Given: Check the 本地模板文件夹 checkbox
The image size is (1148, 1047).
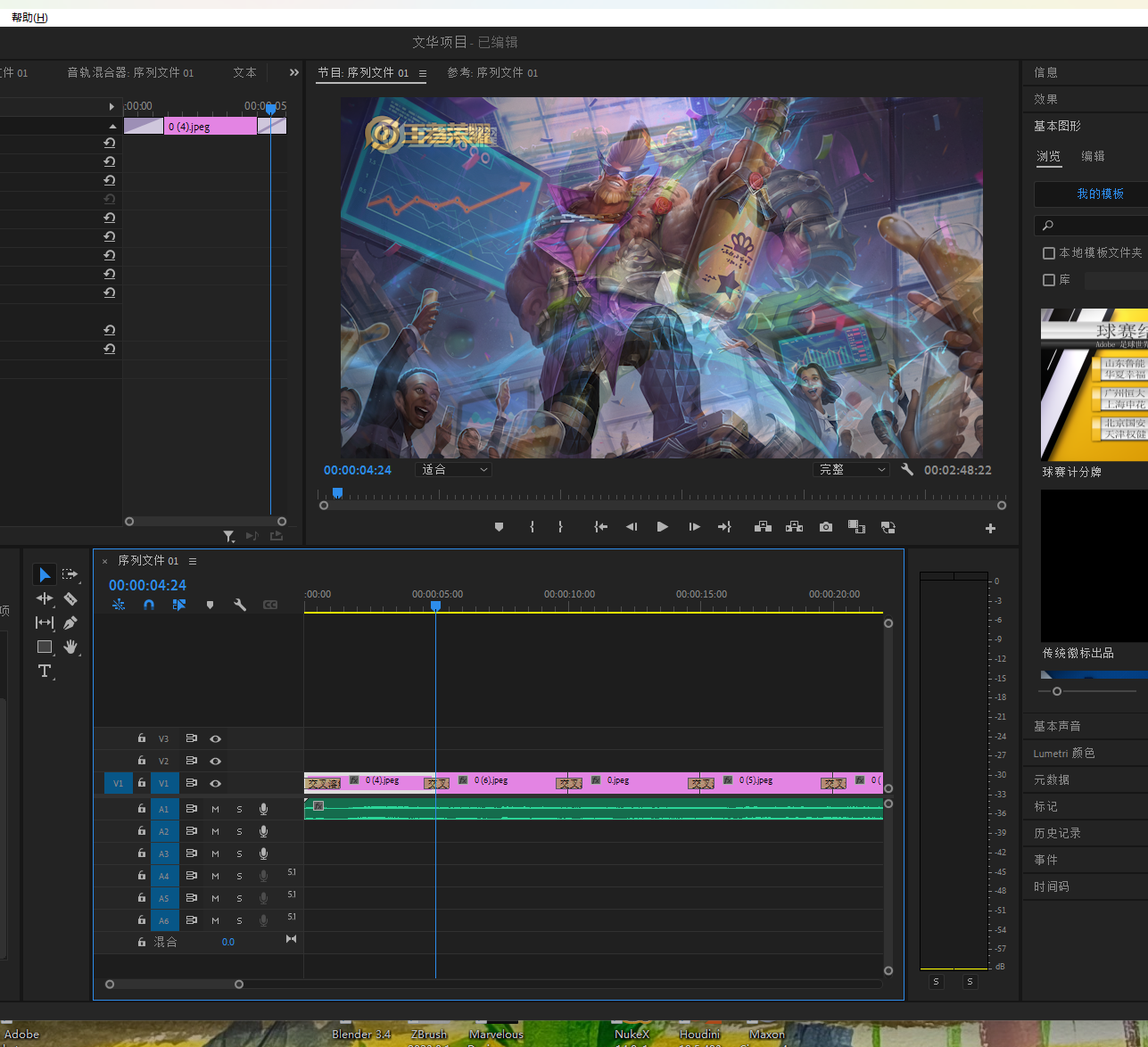Looking at the screenshot, I should coord(1049,253).
